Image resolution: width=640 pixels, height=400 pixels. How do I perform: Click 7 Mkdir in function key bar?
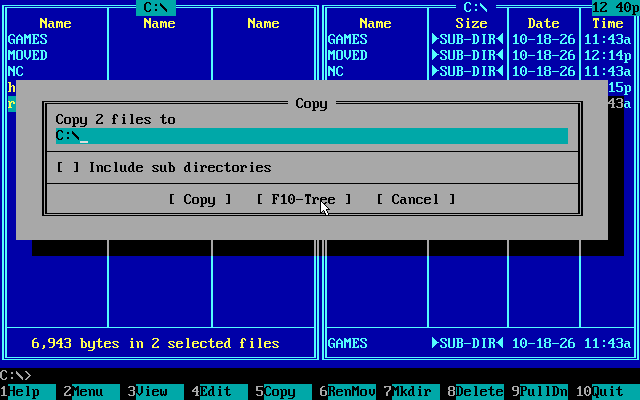click(x=412, y=391)
